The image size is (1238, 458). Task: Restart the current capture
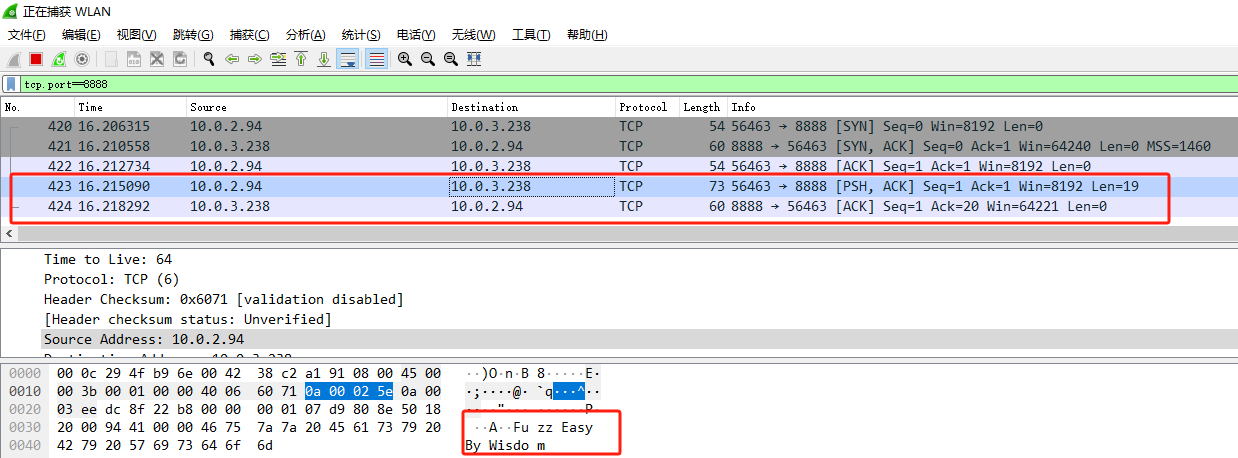(x=59, y=59)
